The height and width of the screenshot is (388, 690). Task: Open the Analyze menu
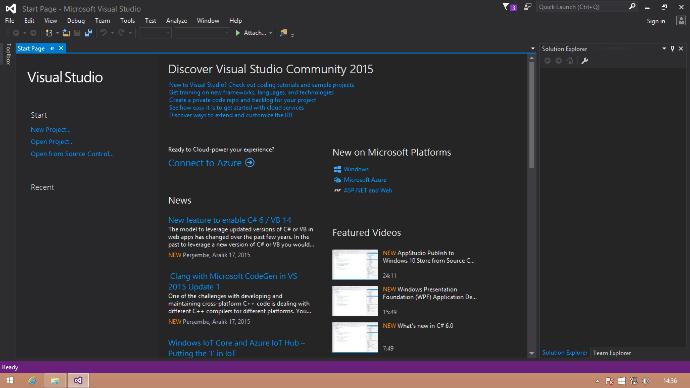[x=176, y=21]
